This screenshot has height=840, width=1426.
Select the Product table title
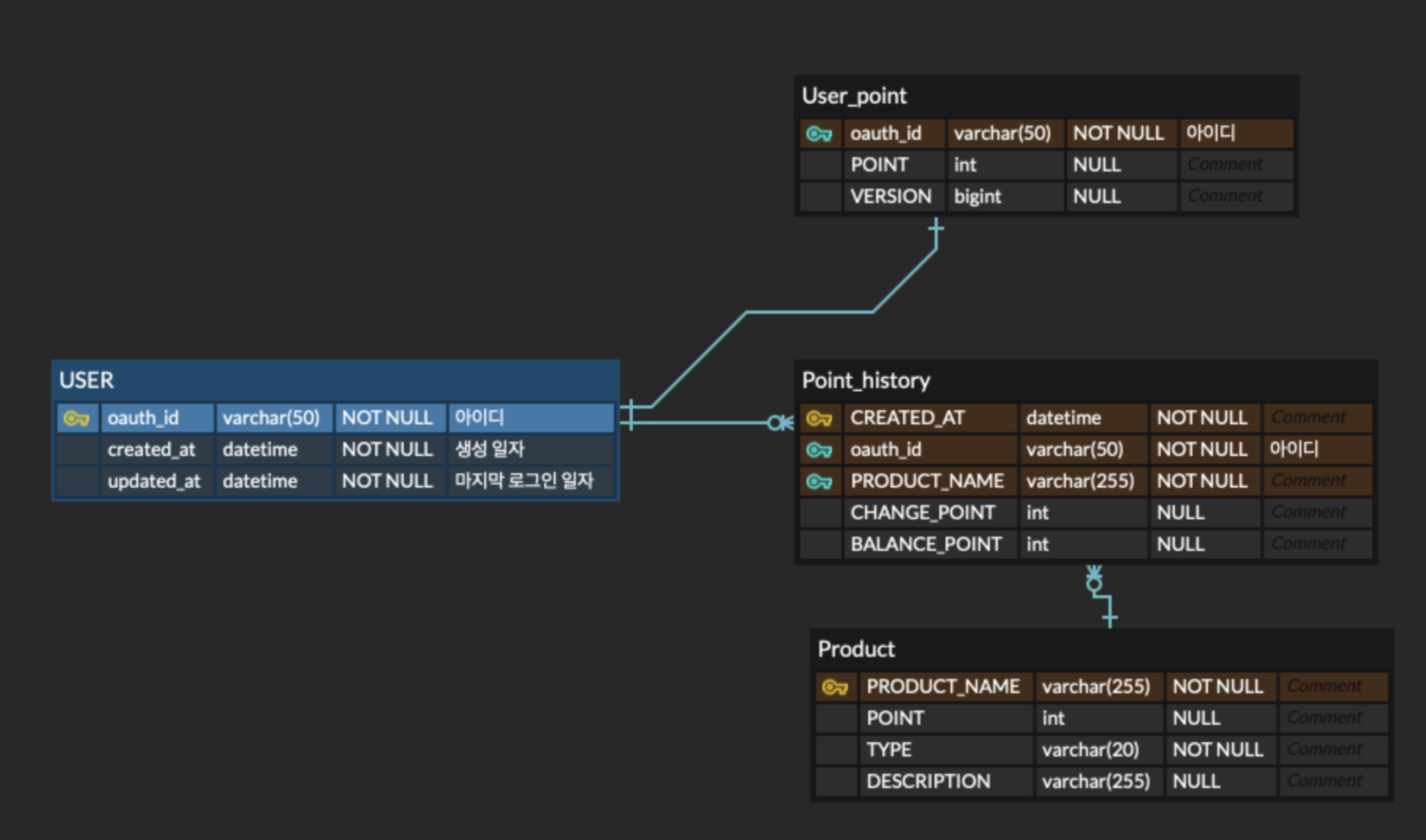[x=856, y=649]
